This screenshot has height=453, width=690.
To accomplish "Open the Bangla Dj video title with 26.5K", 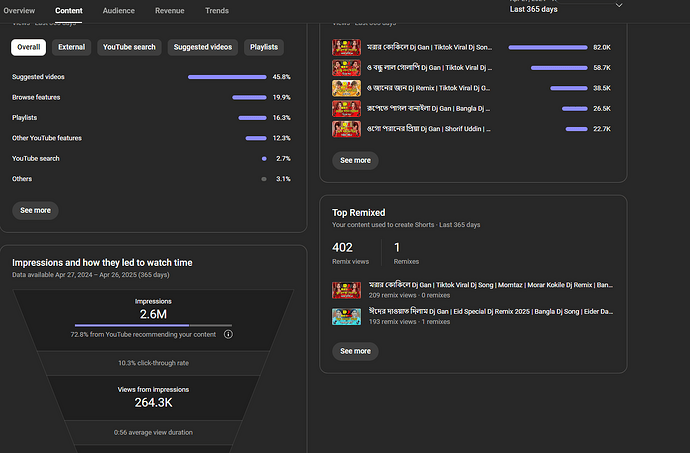I will [x=429, y=108].
